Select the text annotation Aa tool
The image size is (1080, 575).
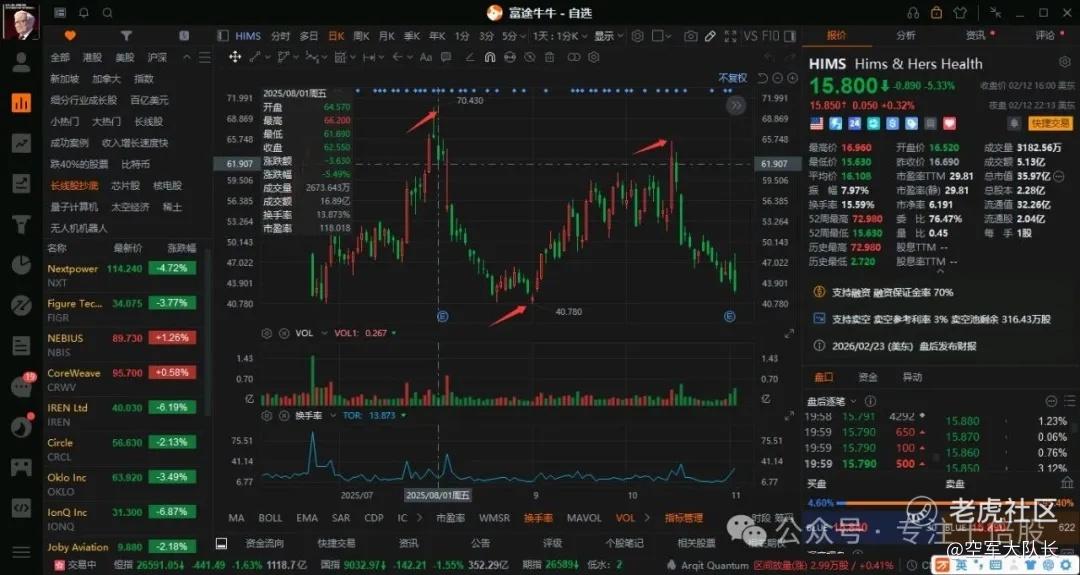426,57
